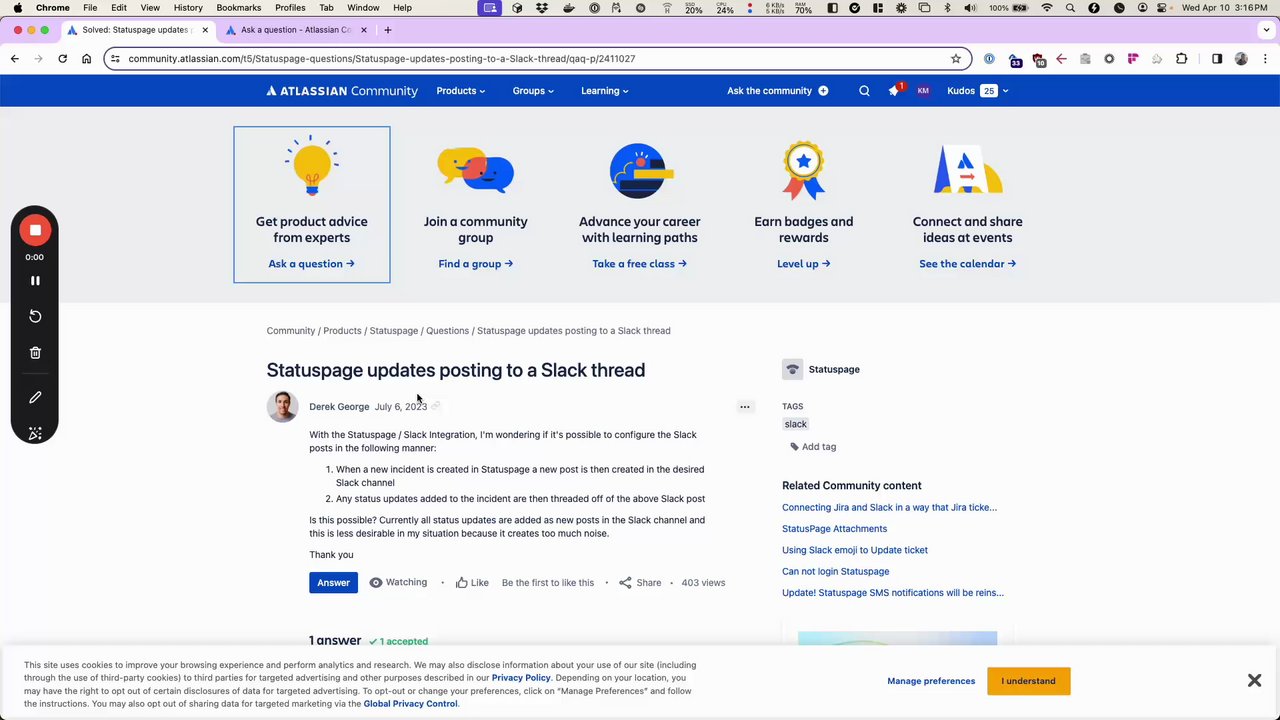1280x720 pixels.
Task: Go to 'Statuspage' in the breadcrumb
Action: [x=394, y=331]
